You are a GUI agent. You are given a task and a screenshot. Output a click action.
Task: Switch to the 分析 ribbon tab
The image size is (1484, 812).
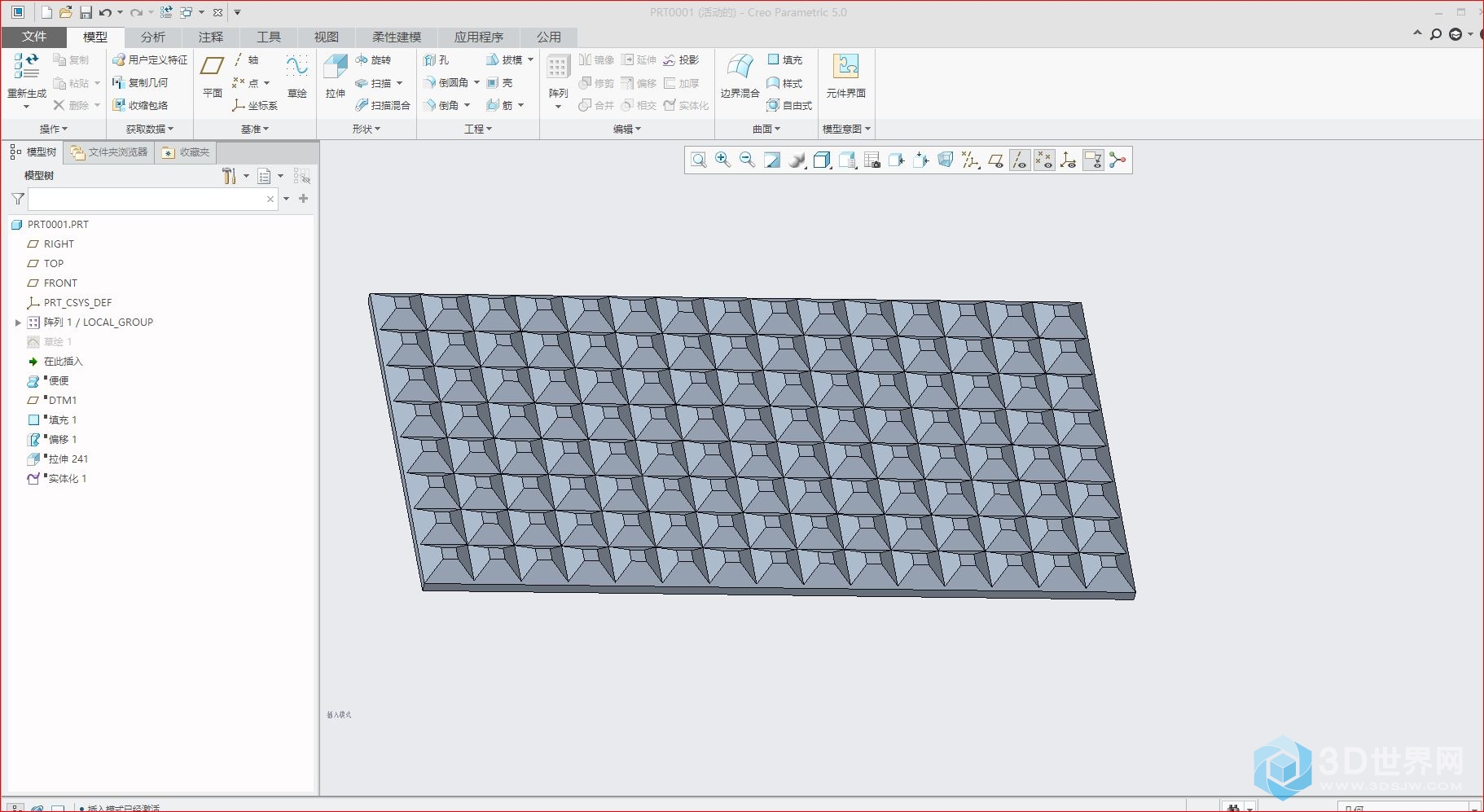click(x=152, y=37)
